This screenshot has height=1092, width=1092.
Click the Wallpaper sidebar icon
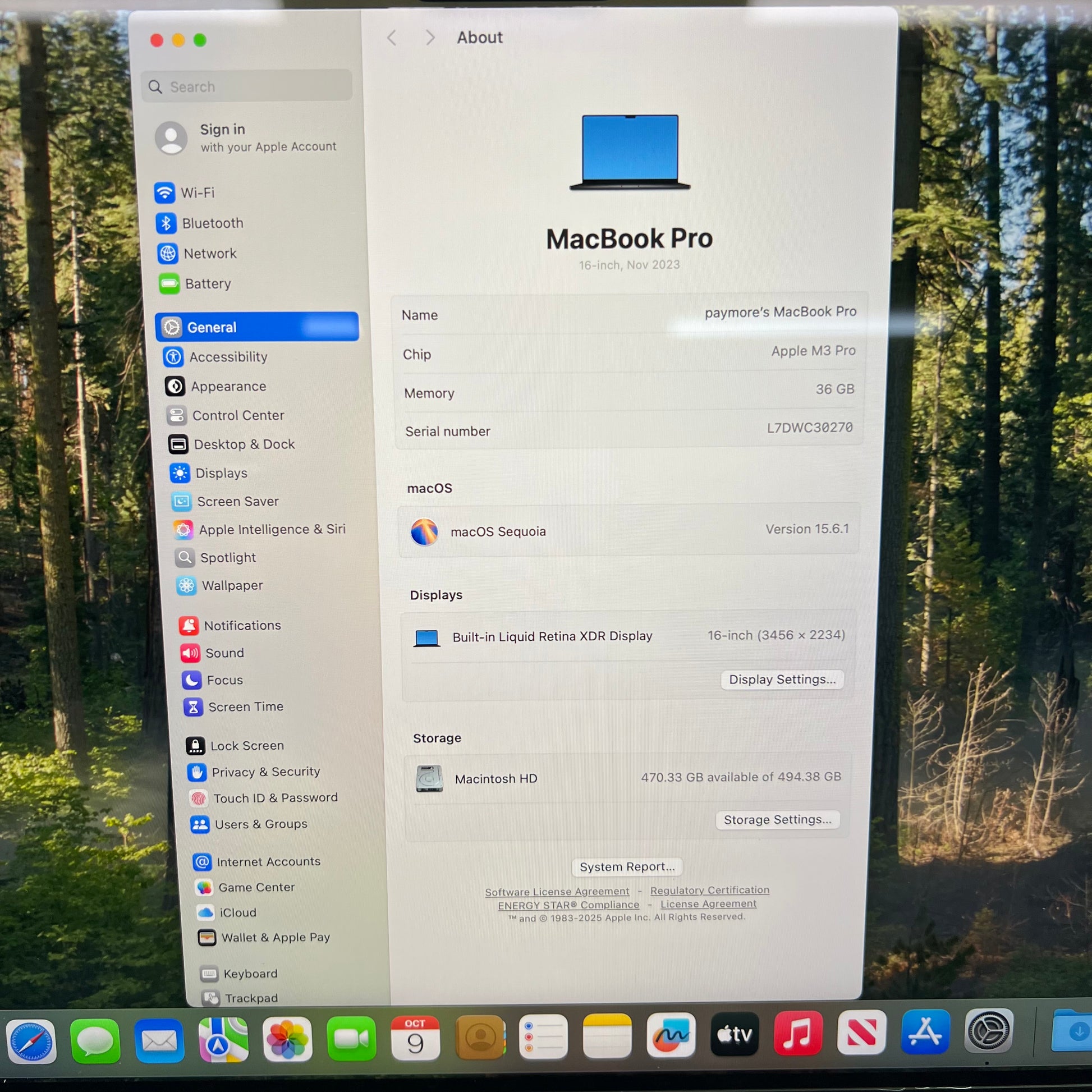[186, 586]
